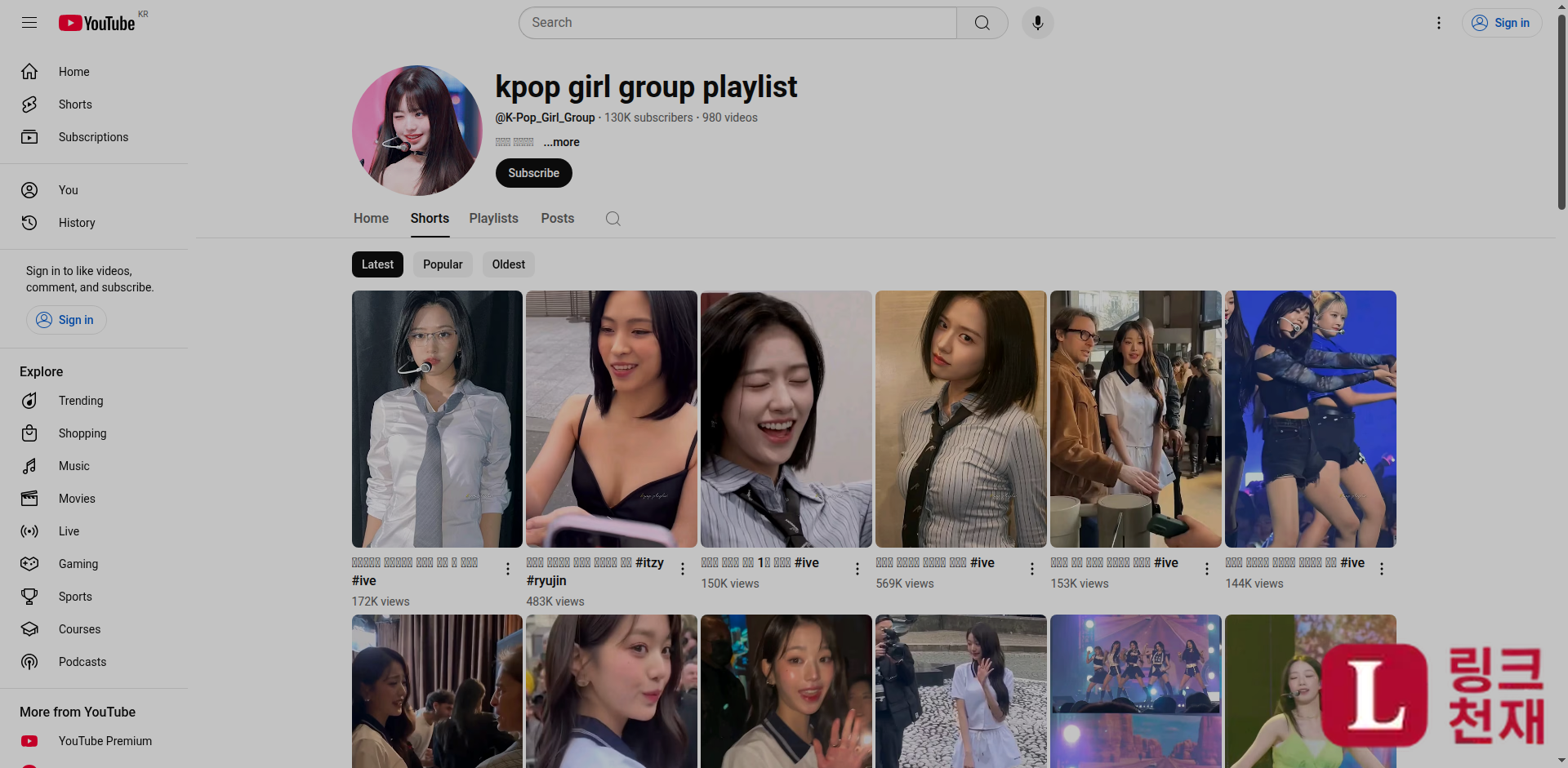Open watch History
This screenshot has width=1568, height=768.
[94, 223]
